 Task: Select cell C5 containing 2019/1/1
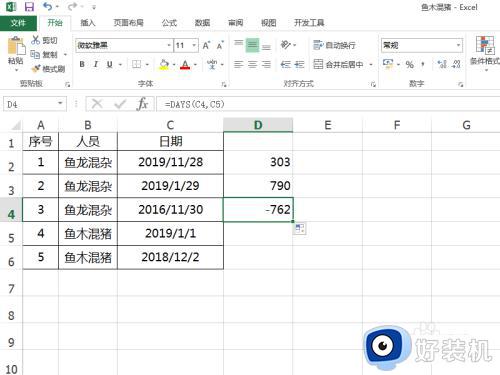(x=170, y=233)
